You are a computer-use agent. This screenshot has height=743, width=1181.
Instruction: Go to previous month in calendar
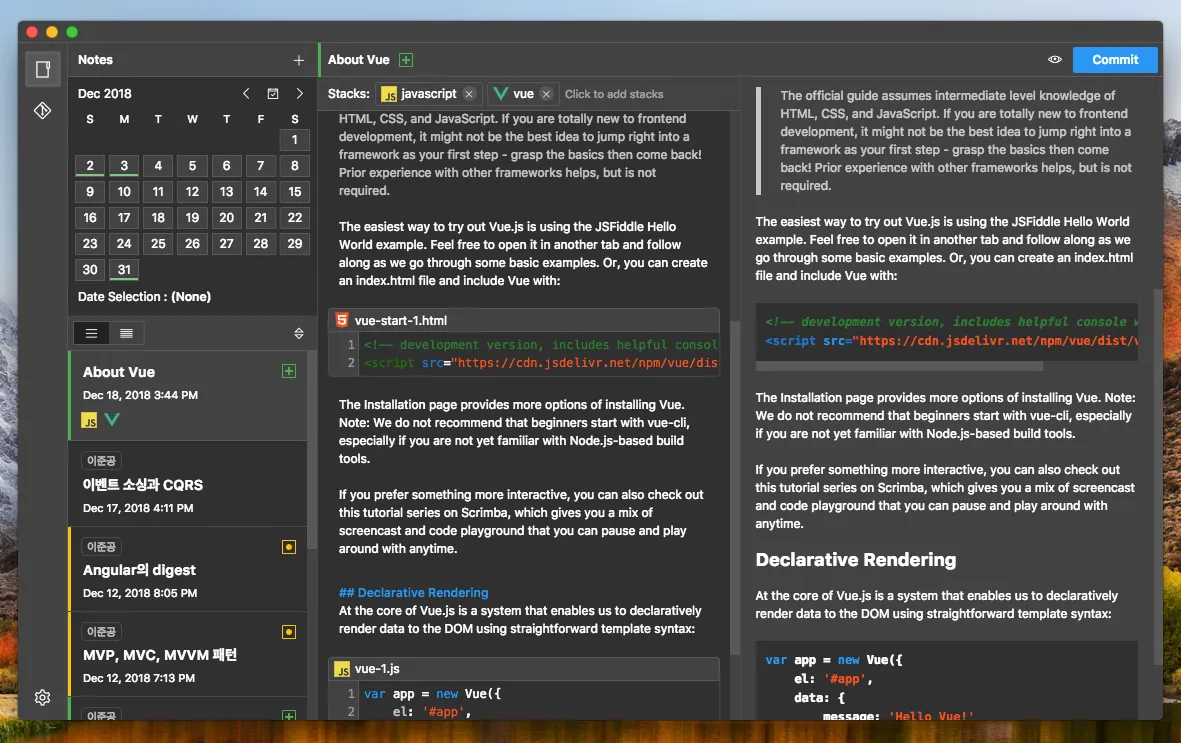pyautogui.click(x=246, y=93)
